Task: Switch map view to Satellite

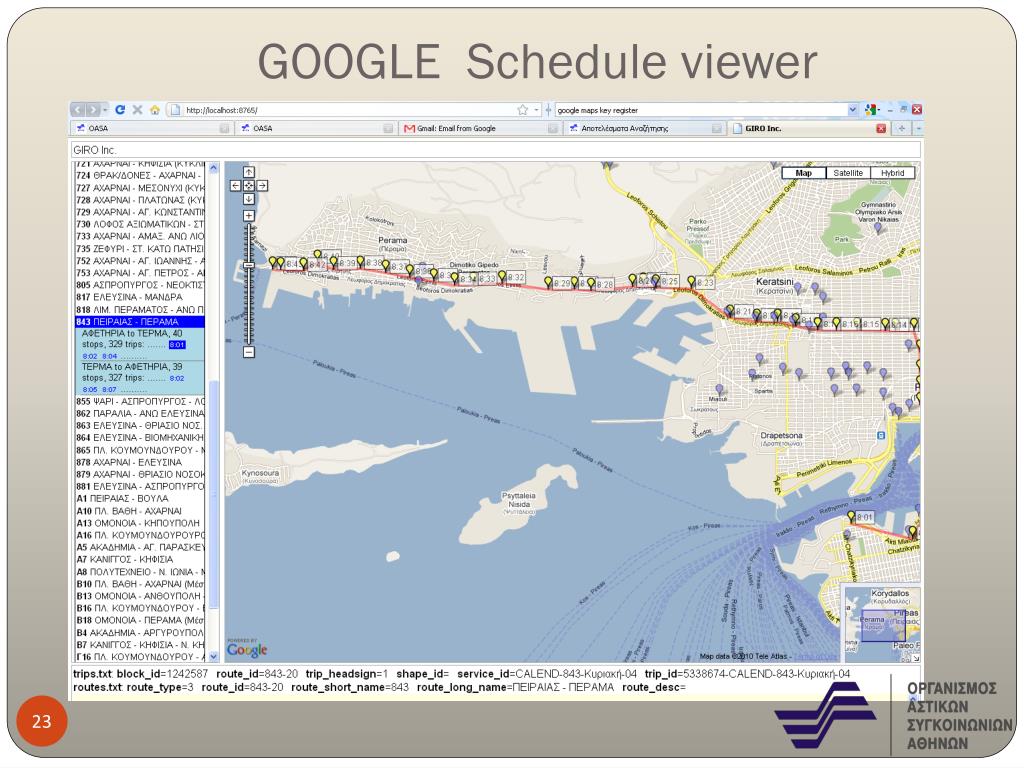Action: (848, 173)
